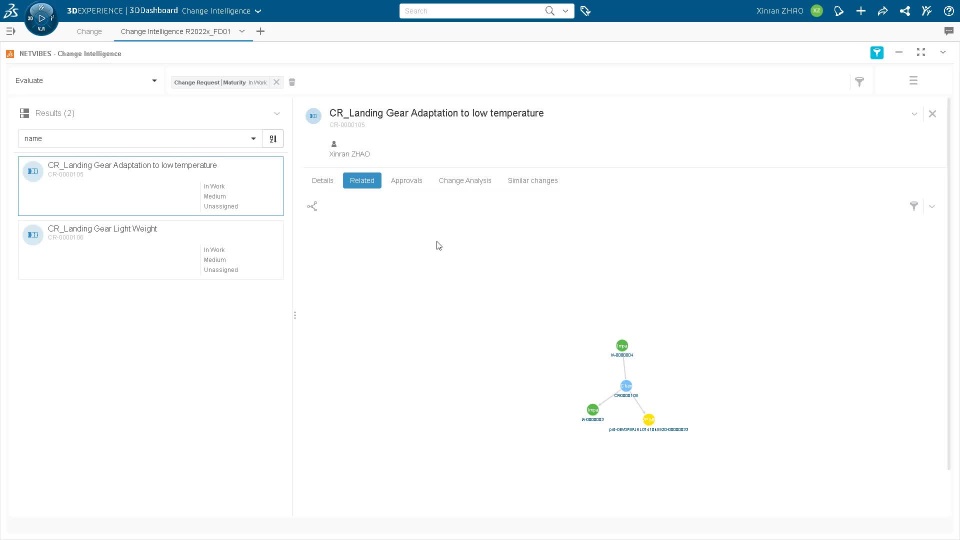Expand the detail header chevron
Viewport: 960px width, 540px height.
pyautogui.click(x=914, y=114)
